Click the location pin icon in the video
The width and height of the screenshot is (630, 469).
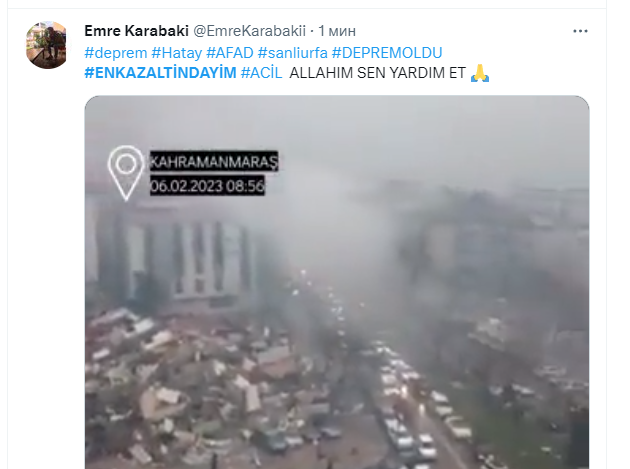click(126, 173)
